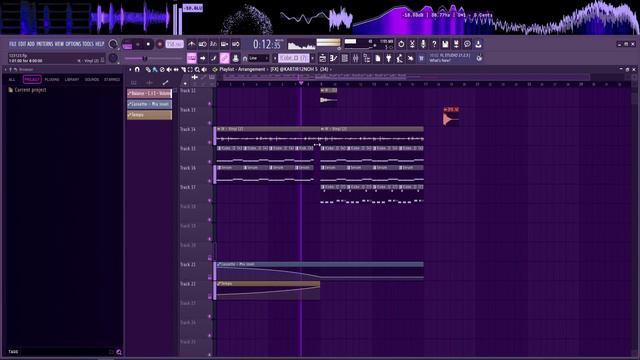Viewport: 640px width, 360px height.
Task: Toggle the playlist magnet snap icon
Action: pos(137,70)
